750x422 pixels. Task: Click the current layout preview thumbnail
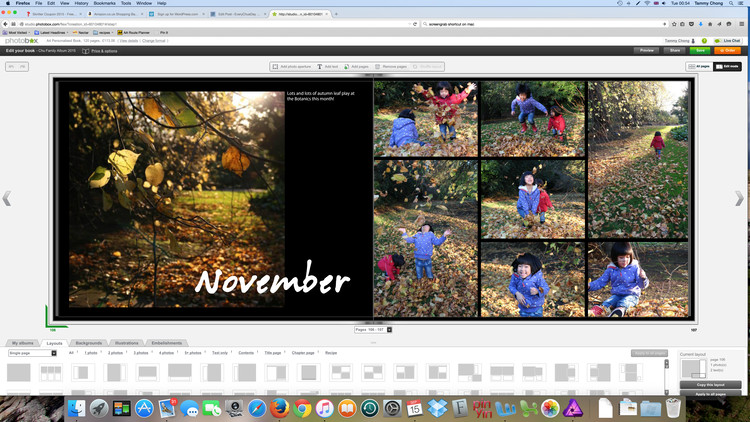(x=693, y=368)
